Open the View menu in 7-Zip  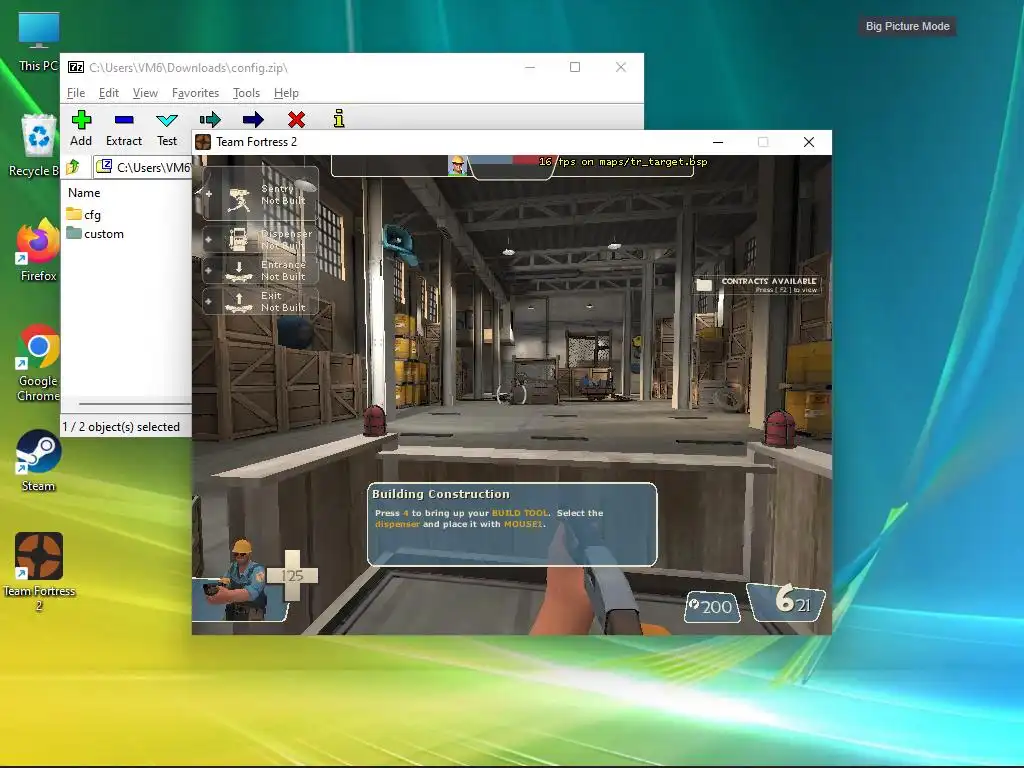coord(145,93)
